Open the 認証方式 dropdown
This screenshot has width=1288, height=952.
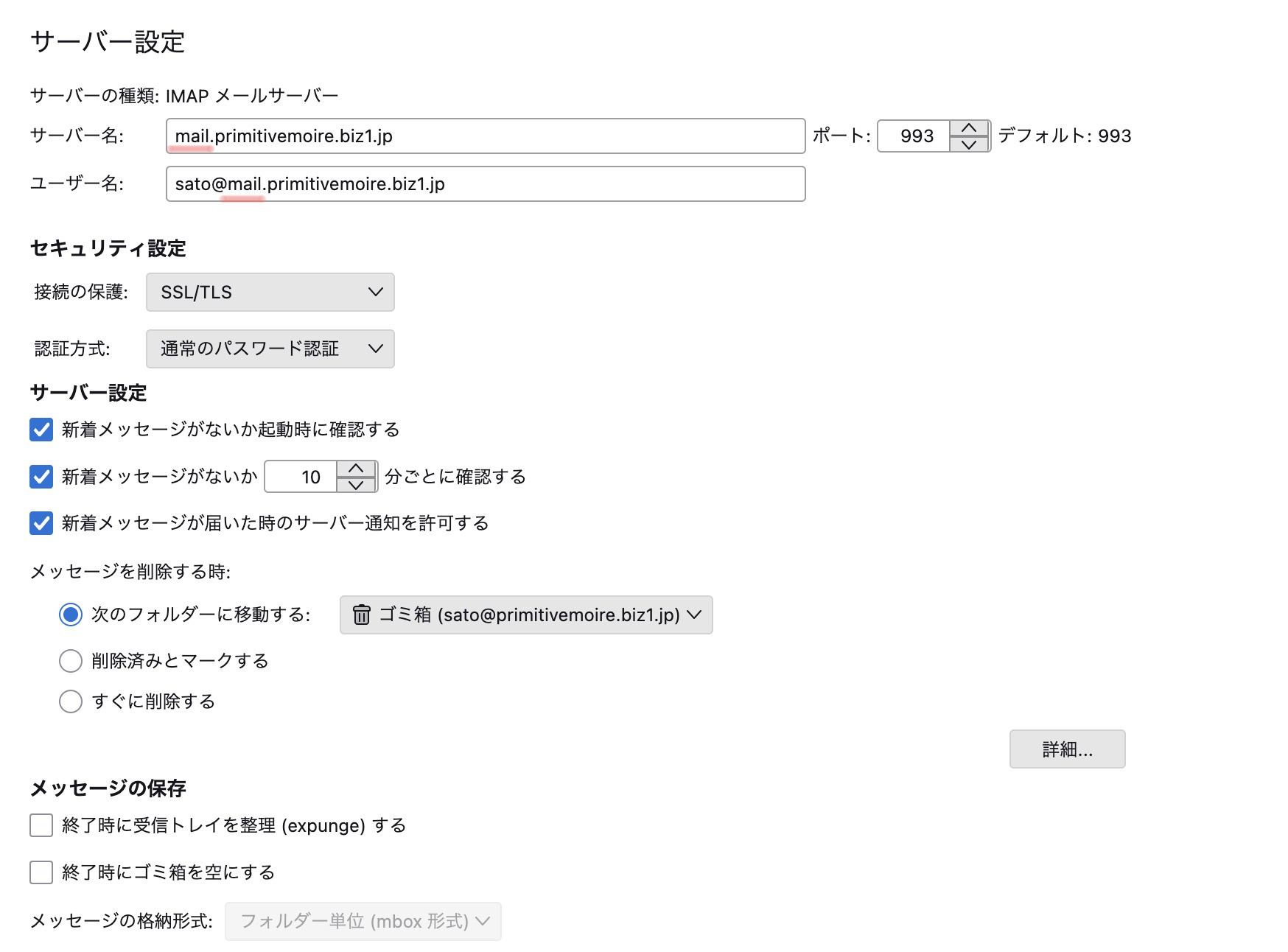tap(270, 349)
